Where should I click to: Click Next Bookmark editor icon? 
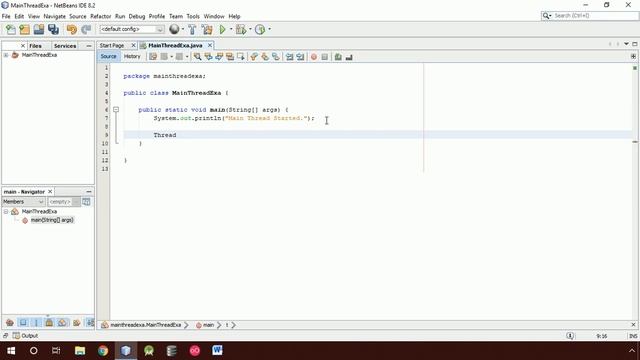point(265,57)
